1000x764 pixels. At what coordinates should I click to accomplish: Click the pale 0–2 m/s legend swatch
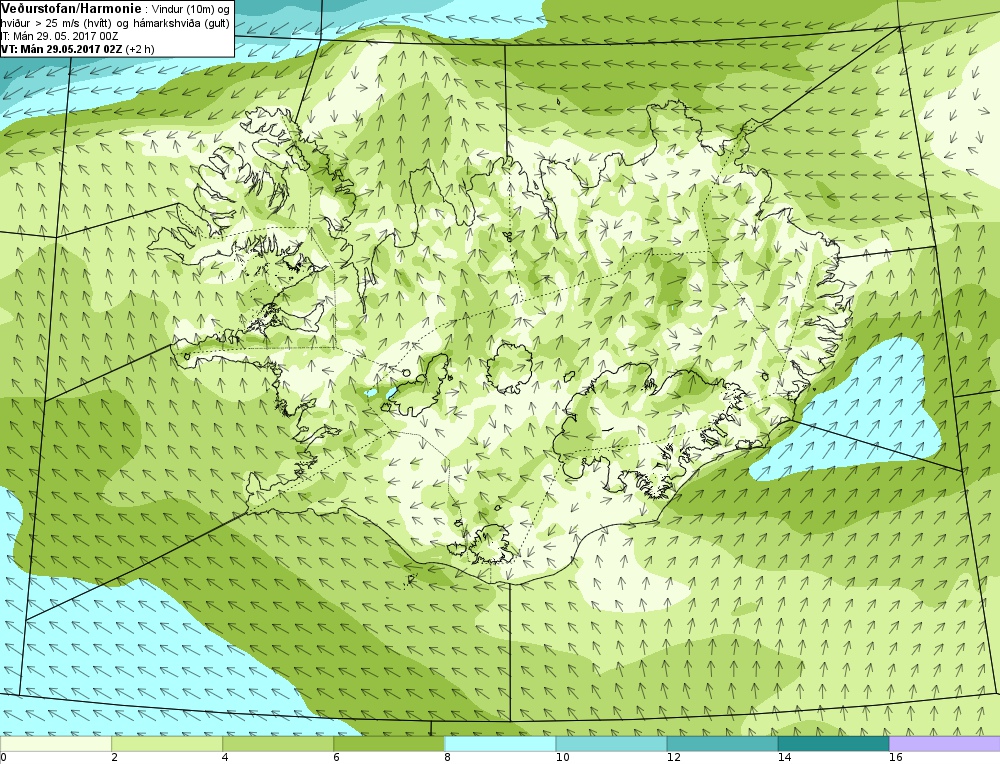(55, 744)
